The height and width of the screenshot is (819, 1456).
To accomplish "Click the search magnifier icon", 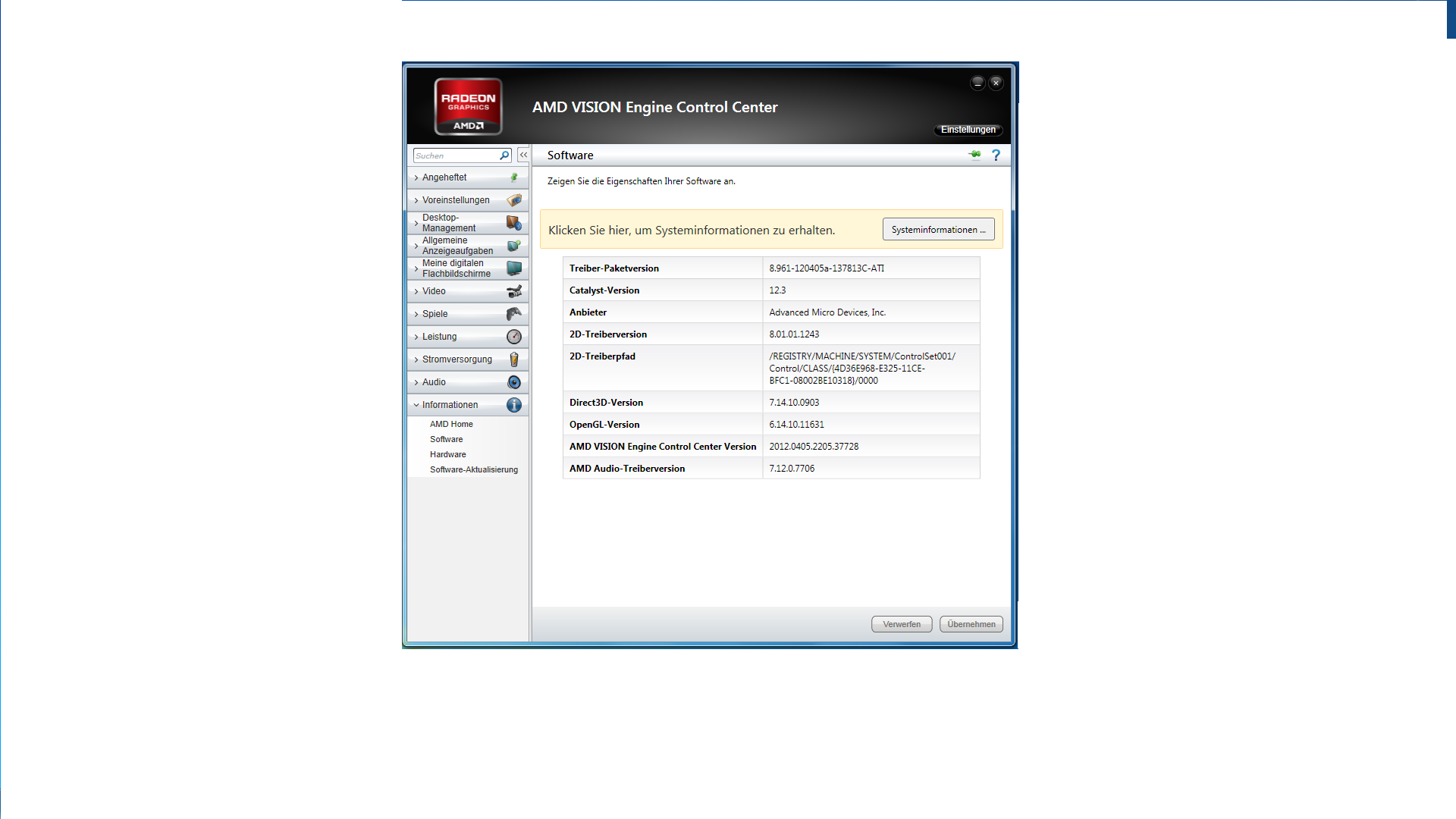I will click(x=504, y=155).
